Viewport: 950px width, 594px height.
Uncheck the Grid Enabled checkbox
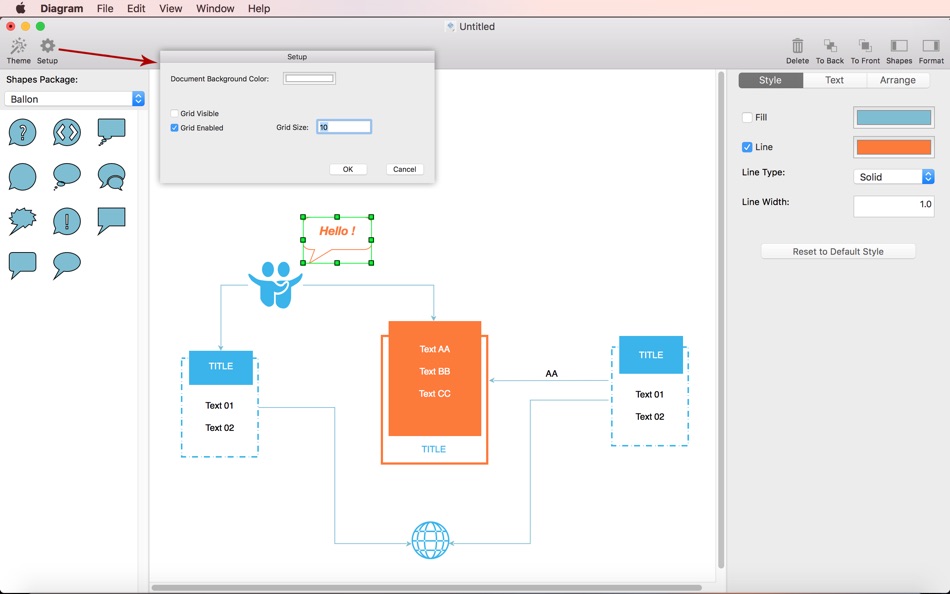coord(174,128)
